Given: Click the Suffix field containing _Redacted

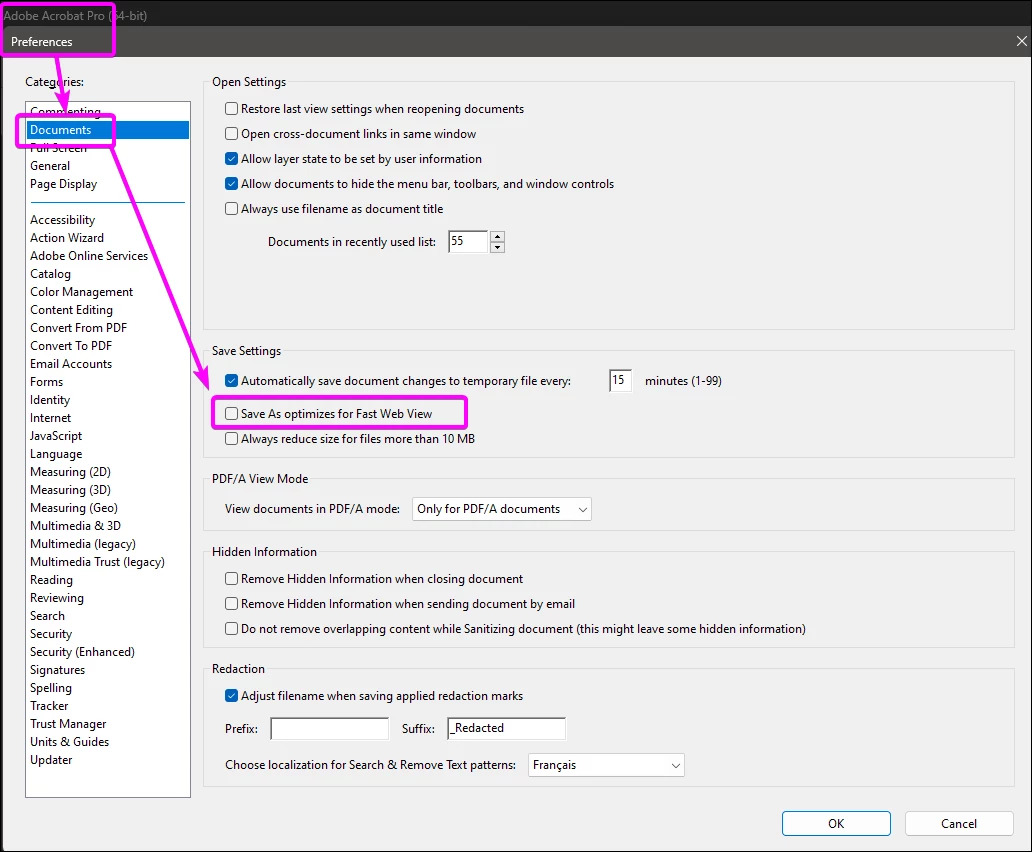Looking at the screenshot, I should click(506, 728).
